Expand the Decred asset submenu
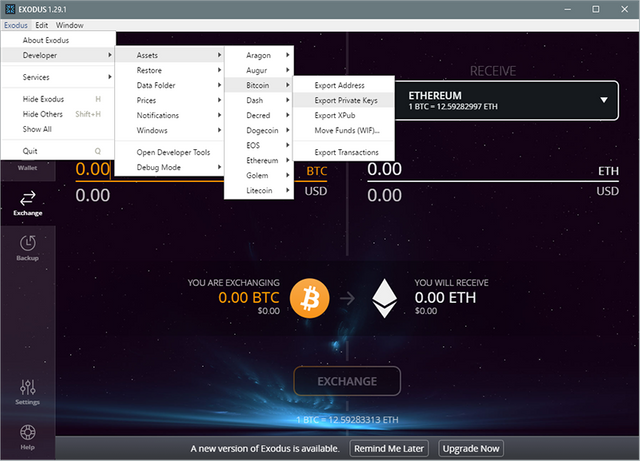The width and height of the screenshot is (640, 461). pos(259,116)
